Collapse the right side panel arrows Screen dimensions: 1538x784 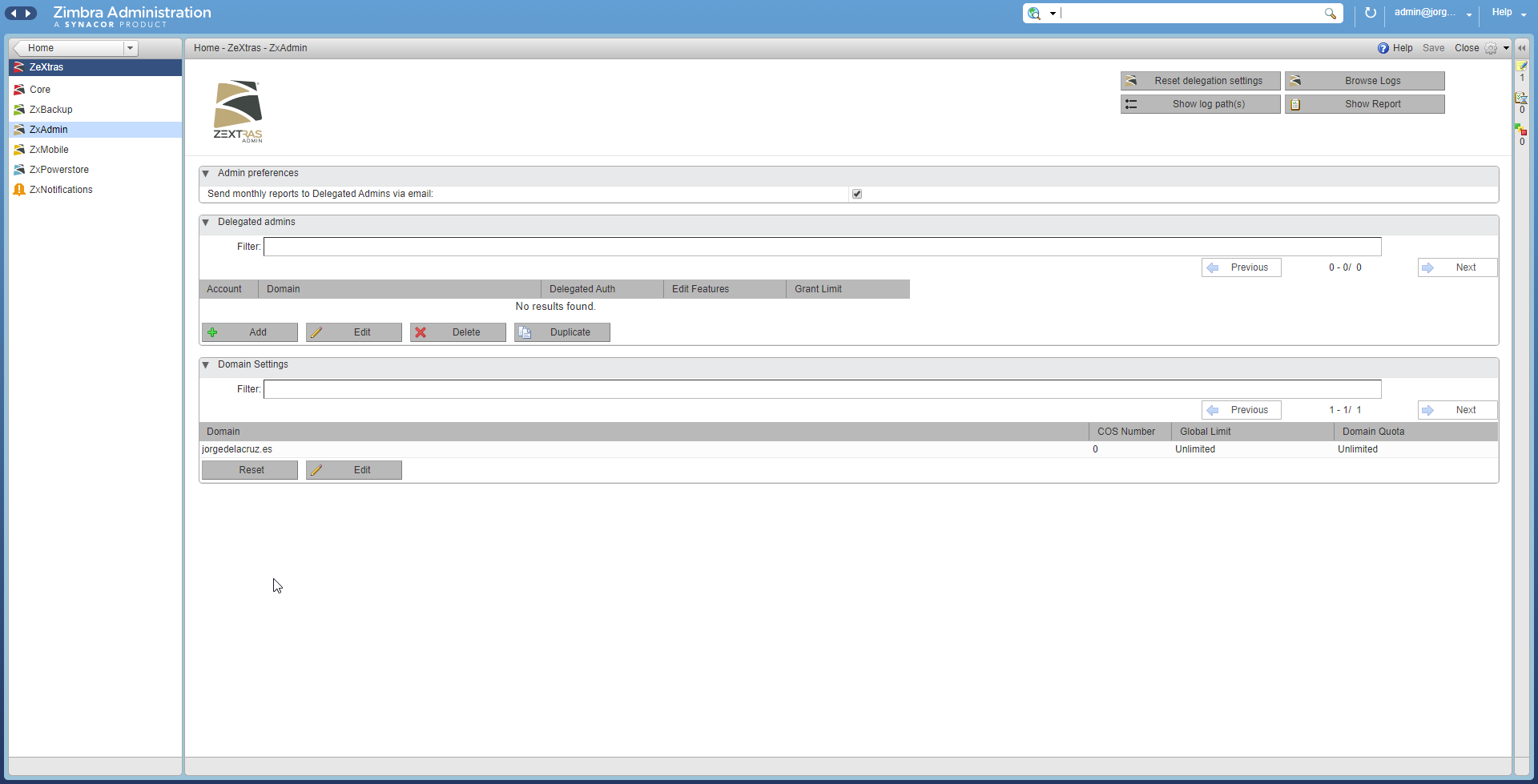(1522, 48)
